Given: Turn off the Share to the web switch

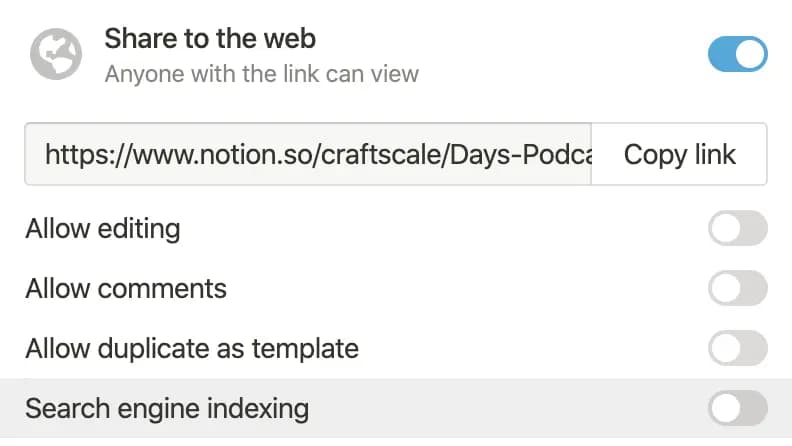Looking at the screenshot, I should [x=737, y=54].
